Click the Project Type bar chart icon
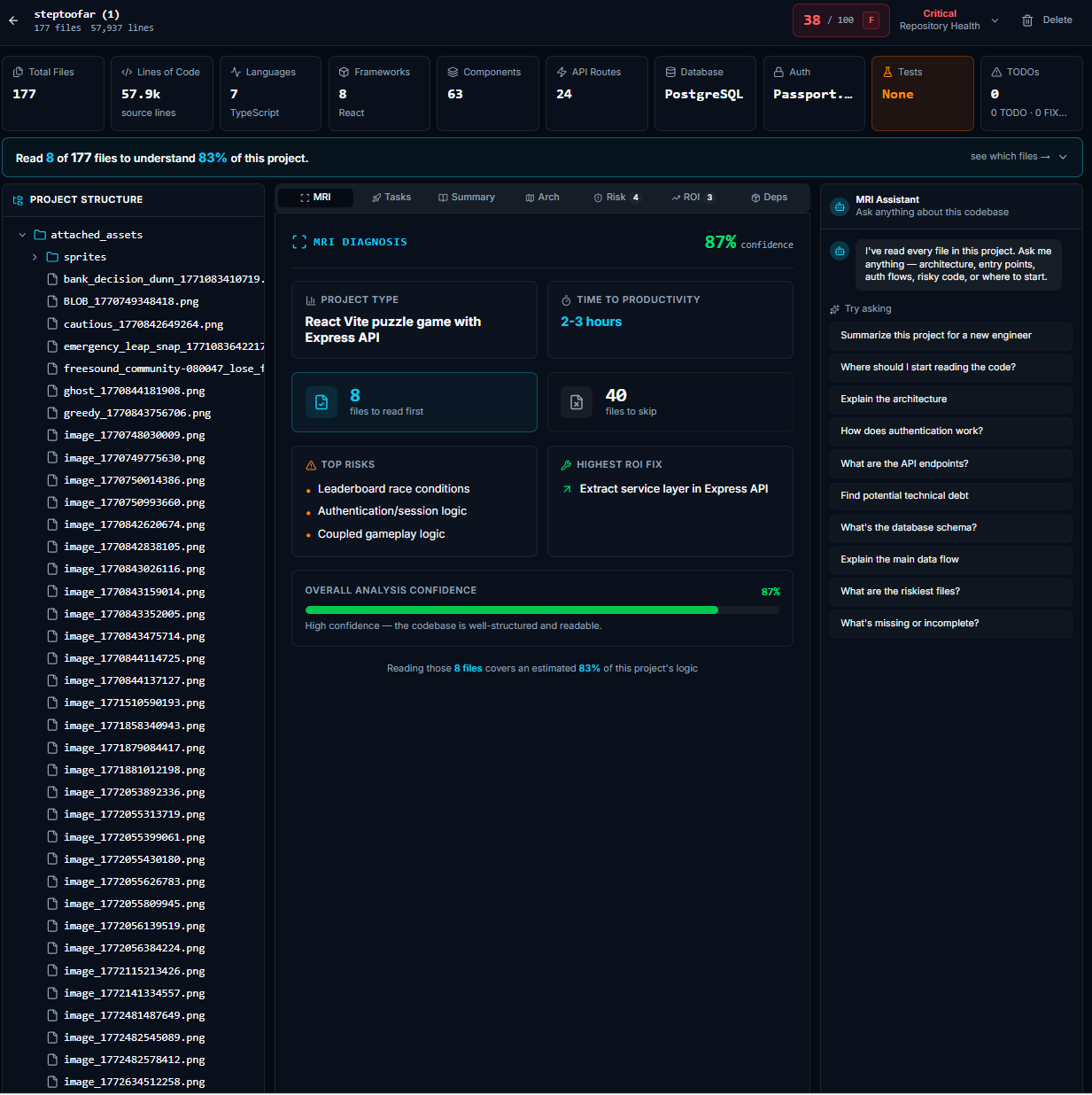The width and height of the screenshot is (1092, 1095). coord(311,300)
